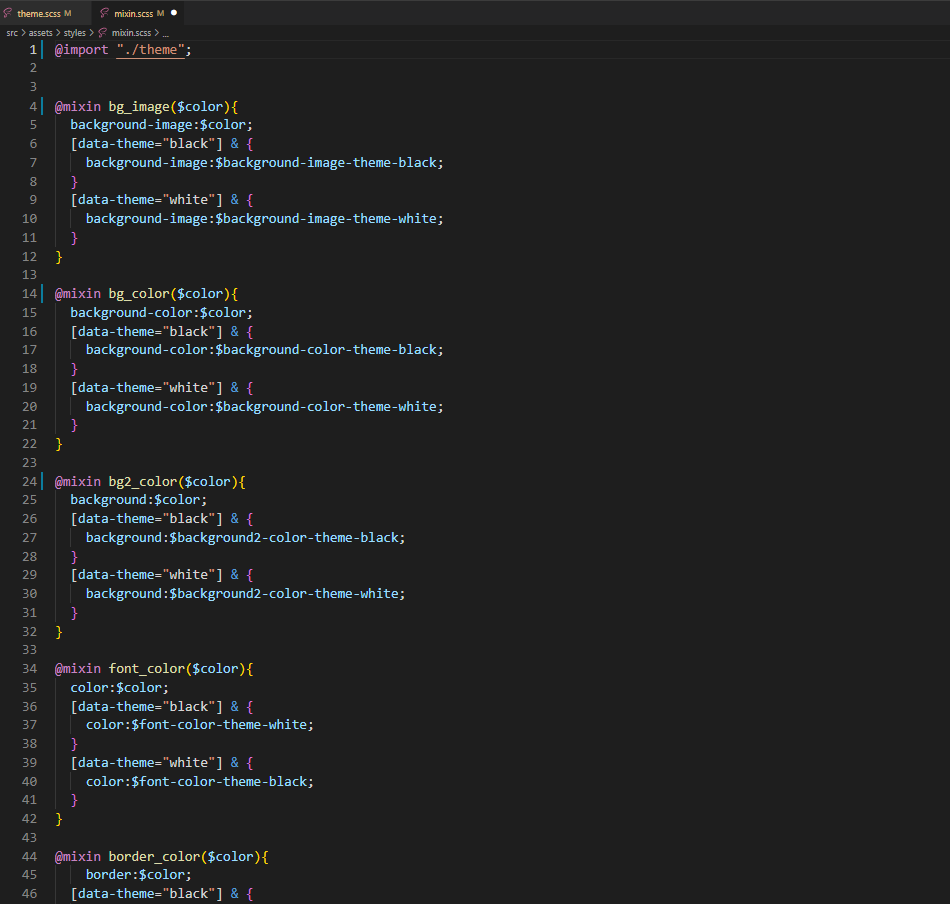Click closing brace on line 42
The height and width of the screenshot is (904, 950).
[59, 819]
